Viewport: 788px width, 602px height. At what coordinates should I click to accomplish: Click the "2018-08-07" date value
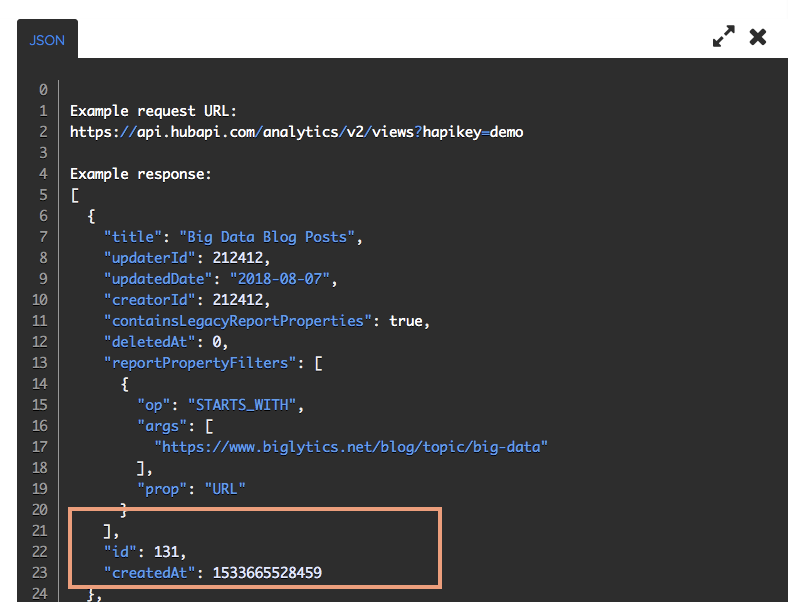tap(279, 279)
